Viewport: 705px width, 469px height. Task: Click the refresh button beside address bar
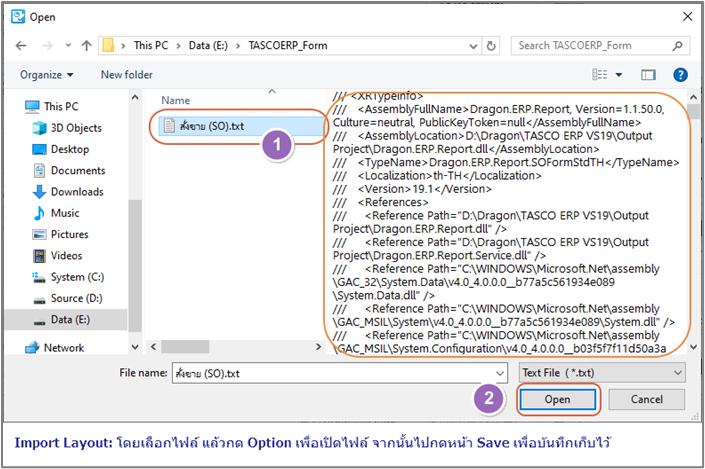495,45
